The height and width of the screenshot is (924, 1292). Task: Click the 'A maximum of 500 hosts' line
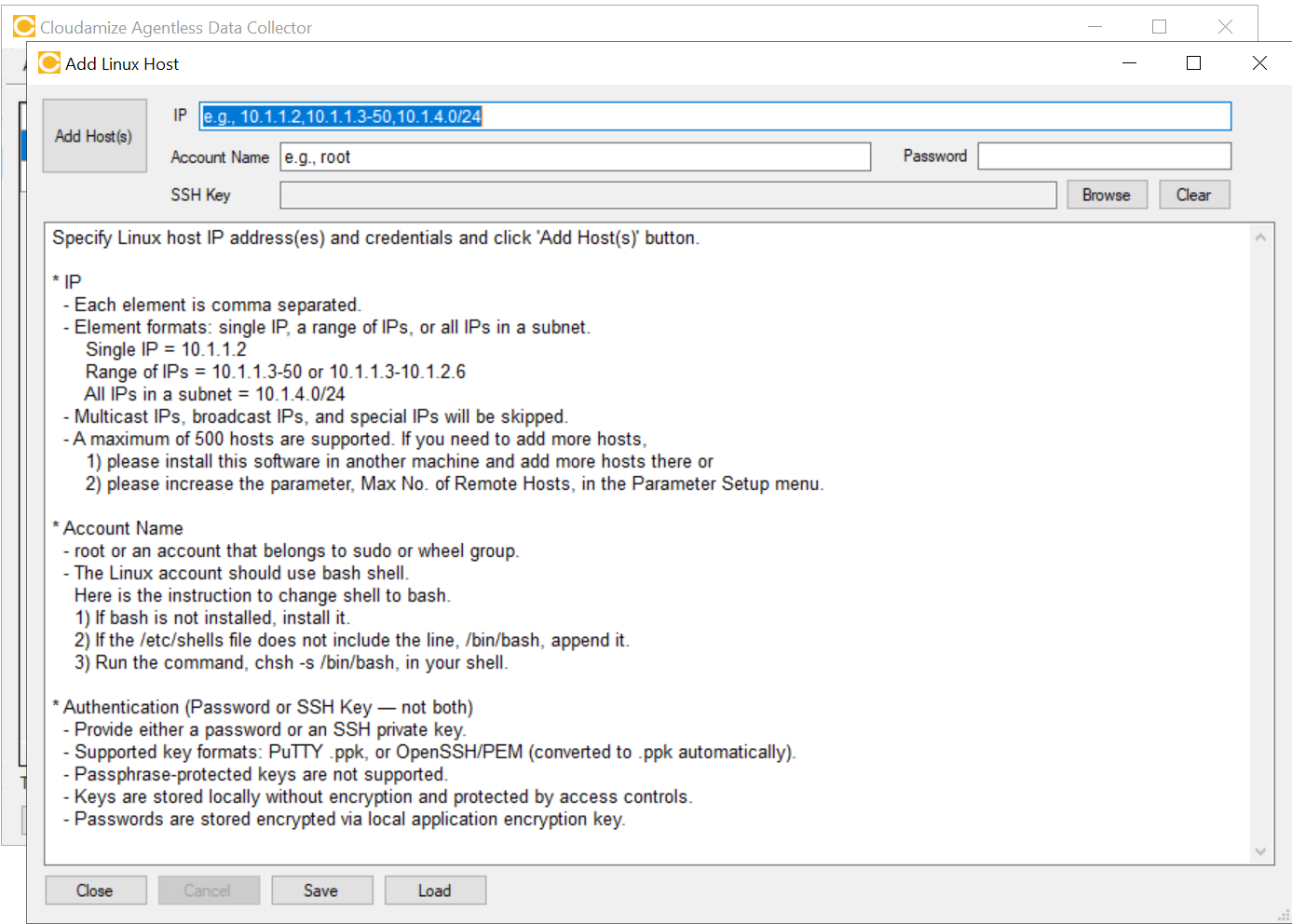(x=355, y=439)
